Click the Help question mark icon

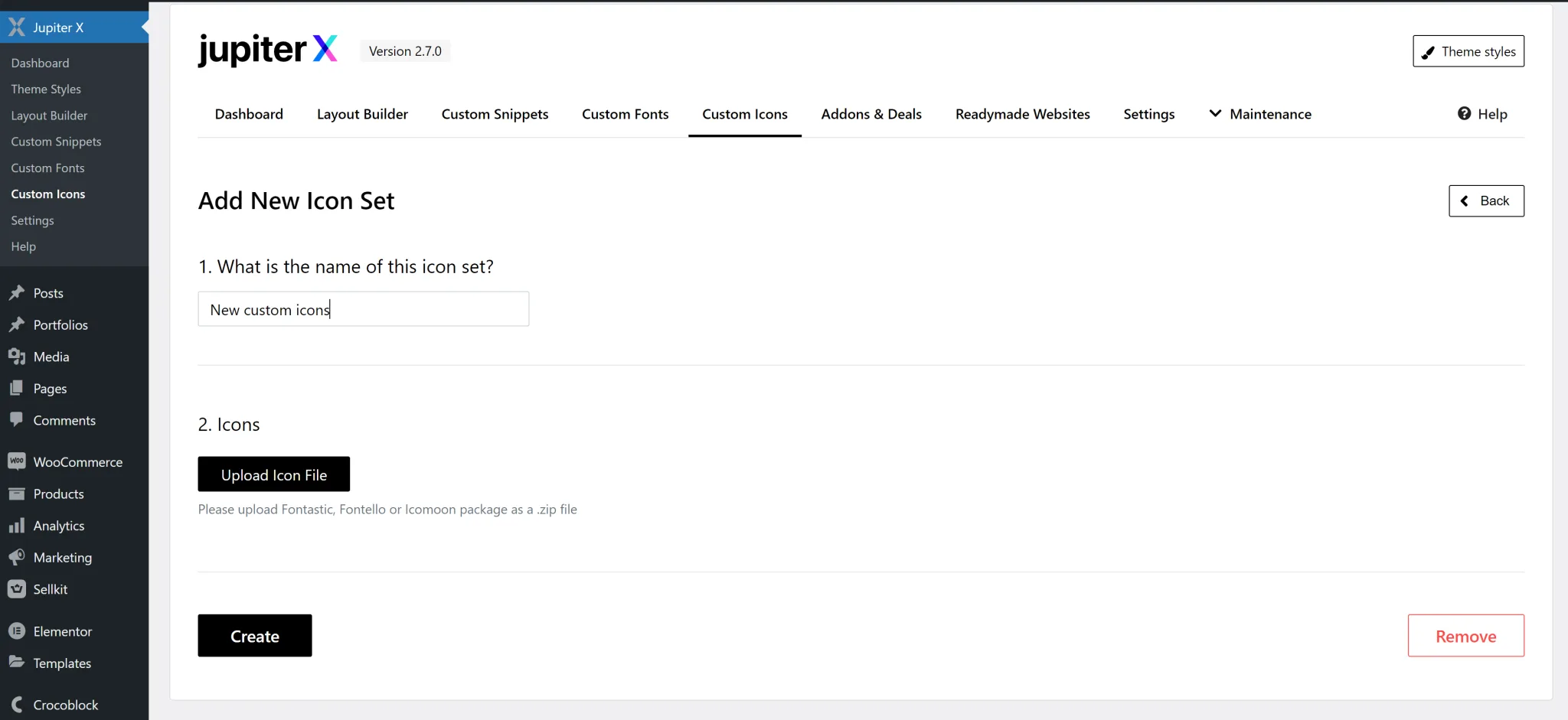[1464, 113]
